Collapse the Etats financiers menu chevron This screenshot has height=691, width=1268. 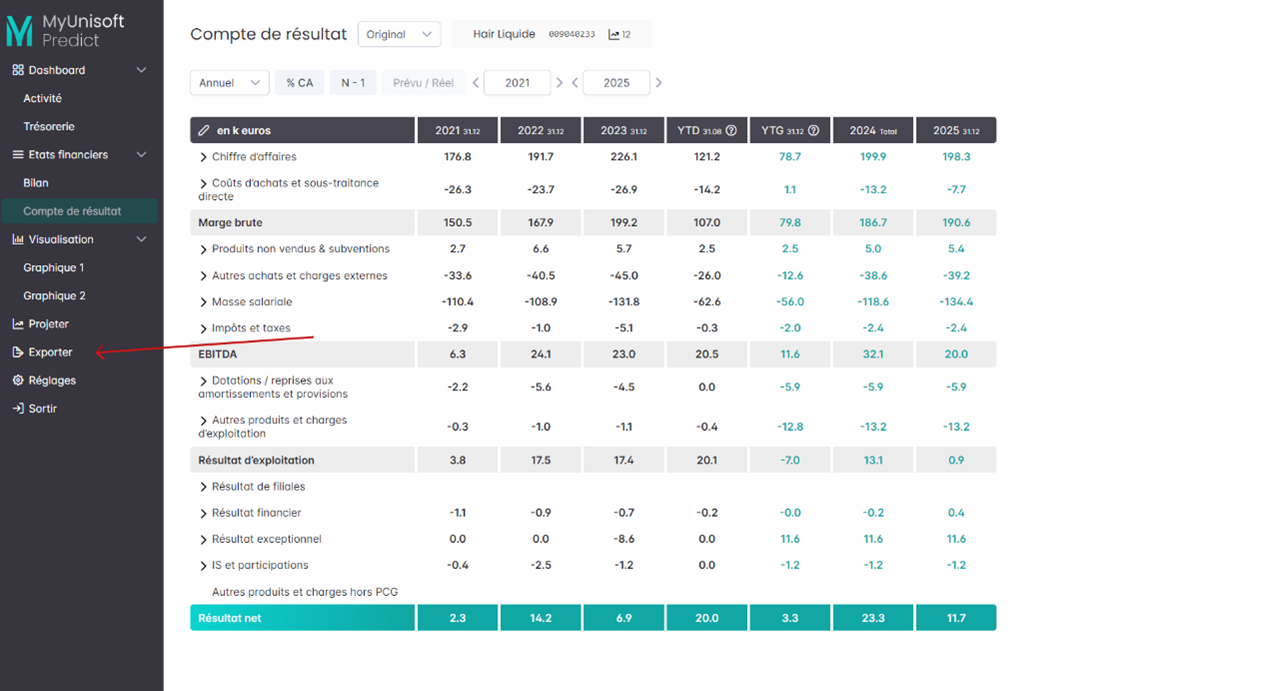(x=141, y=155)
